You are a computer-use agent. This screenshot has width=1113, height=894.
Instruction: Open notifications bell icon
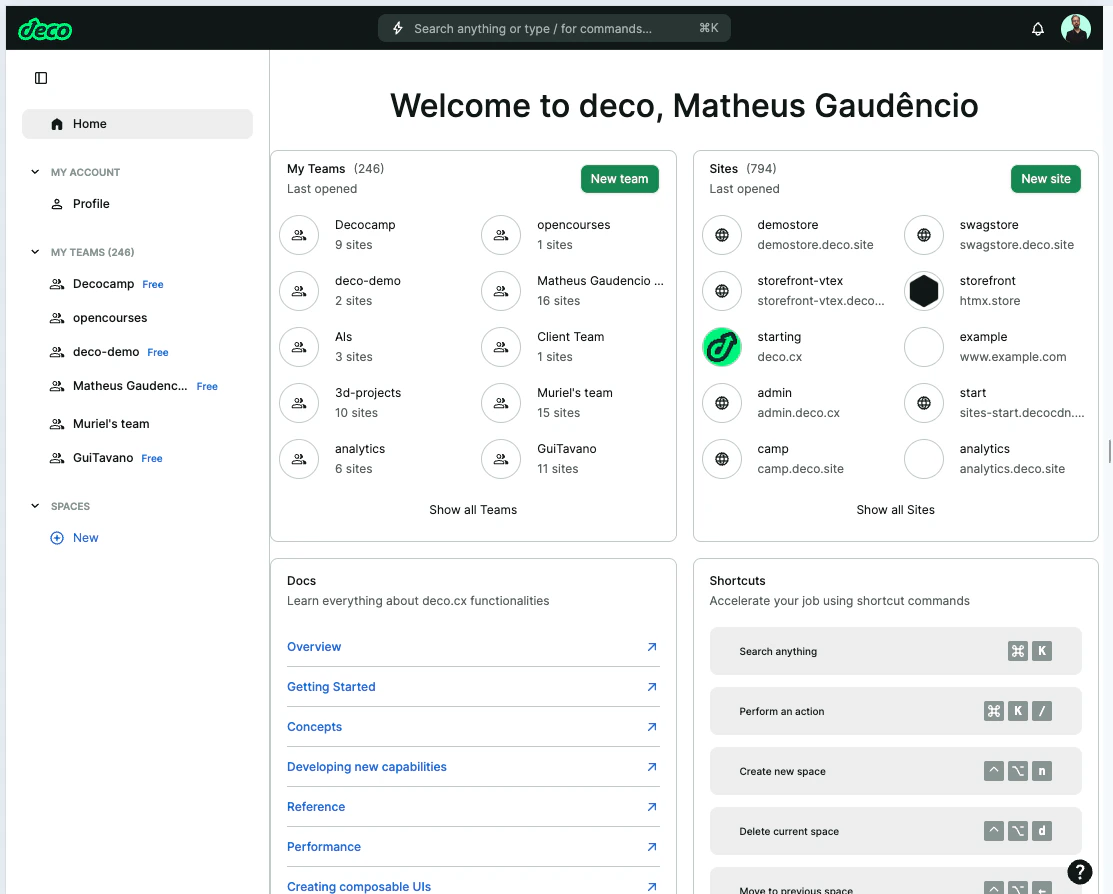click(1038, 29)
